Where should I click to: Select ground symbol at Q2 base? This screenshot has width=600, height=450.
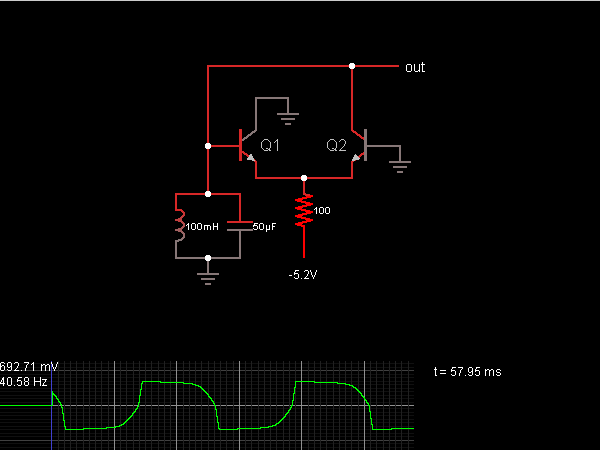[400, 167]
